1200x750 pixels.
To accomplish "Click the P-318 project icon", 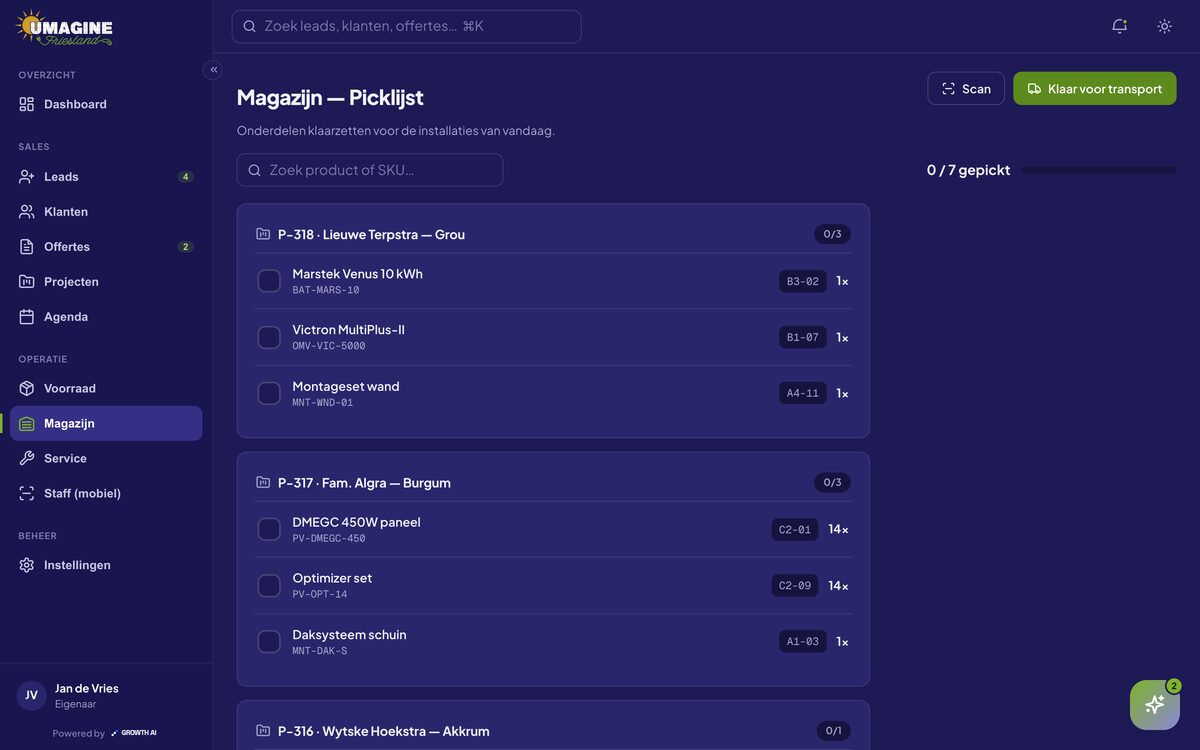I will coord(263,234).
